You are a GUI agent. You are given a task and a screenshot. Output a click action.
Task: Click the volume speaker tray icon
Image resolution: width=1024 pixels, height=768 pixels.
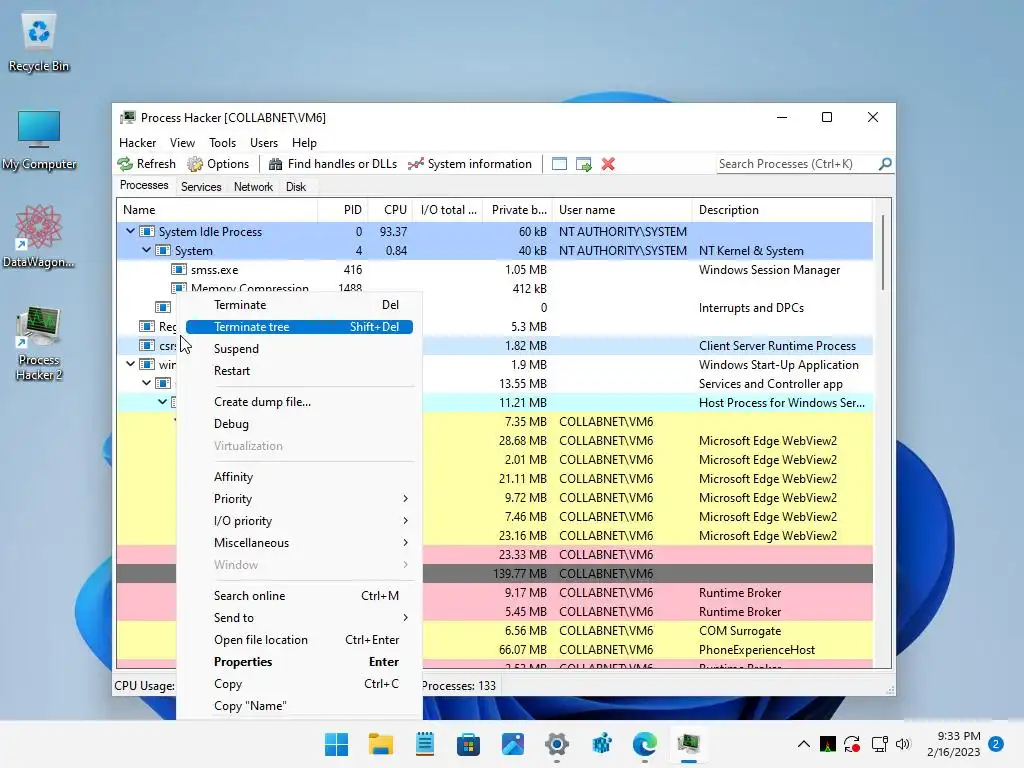[x=903, y=744]
